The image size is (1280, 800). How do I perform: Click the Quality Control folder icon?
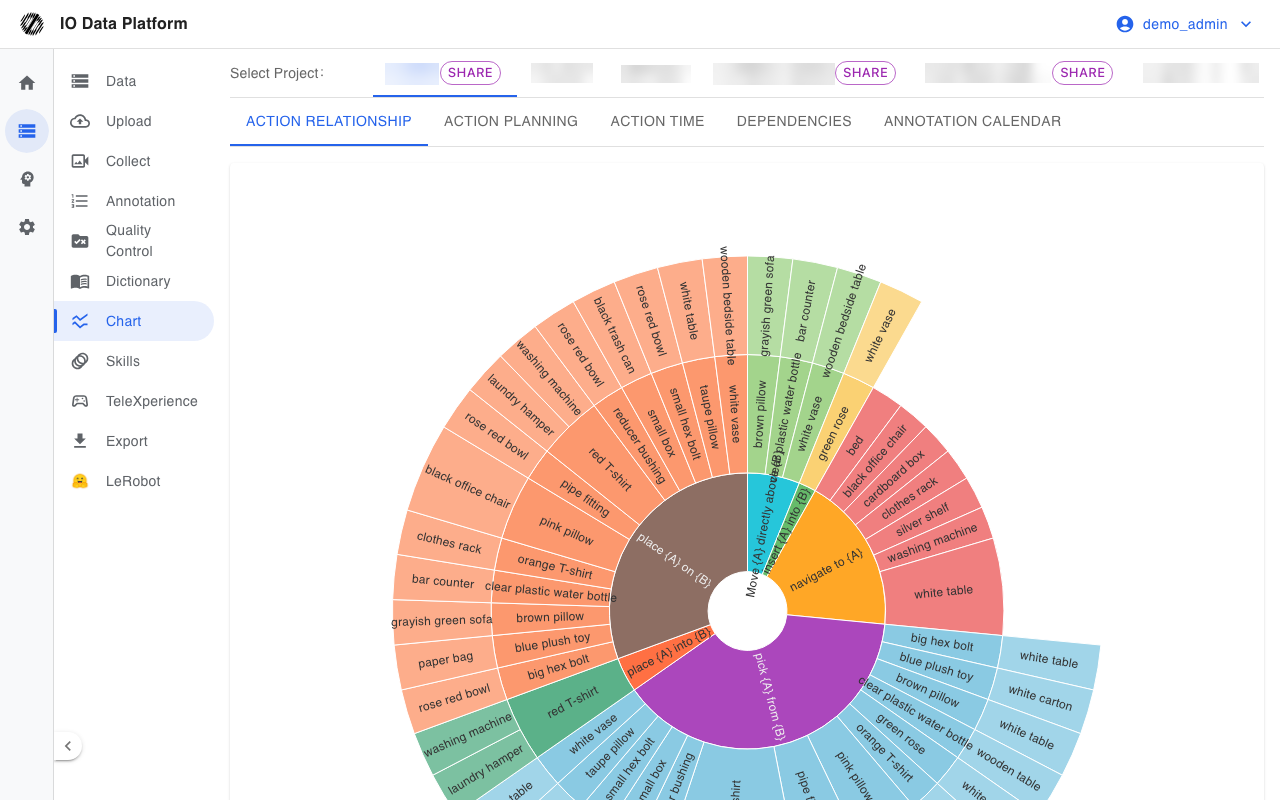click(x=80, y=241)
